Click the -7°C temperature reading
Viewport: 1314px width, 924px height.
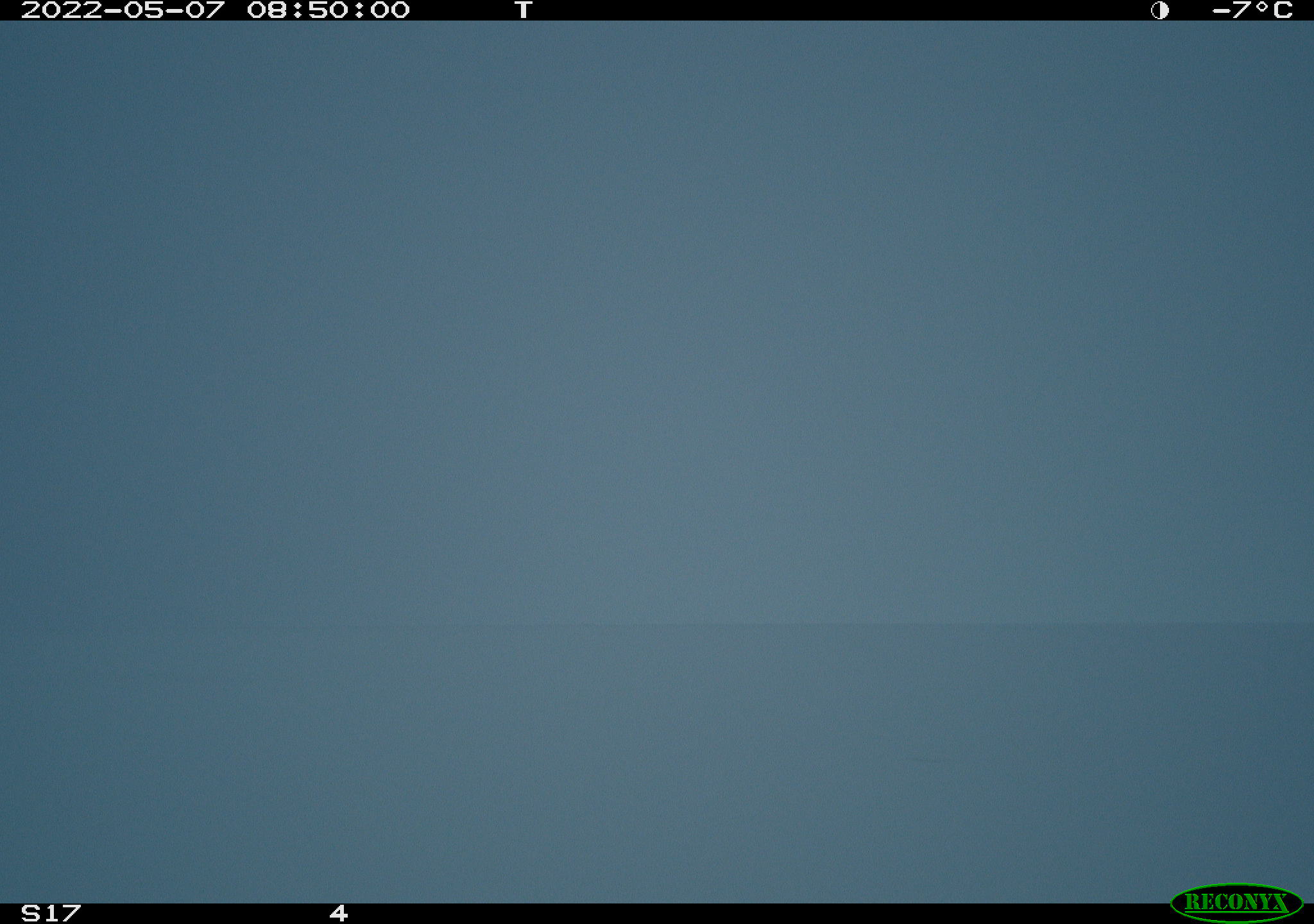coord(1252,10)
